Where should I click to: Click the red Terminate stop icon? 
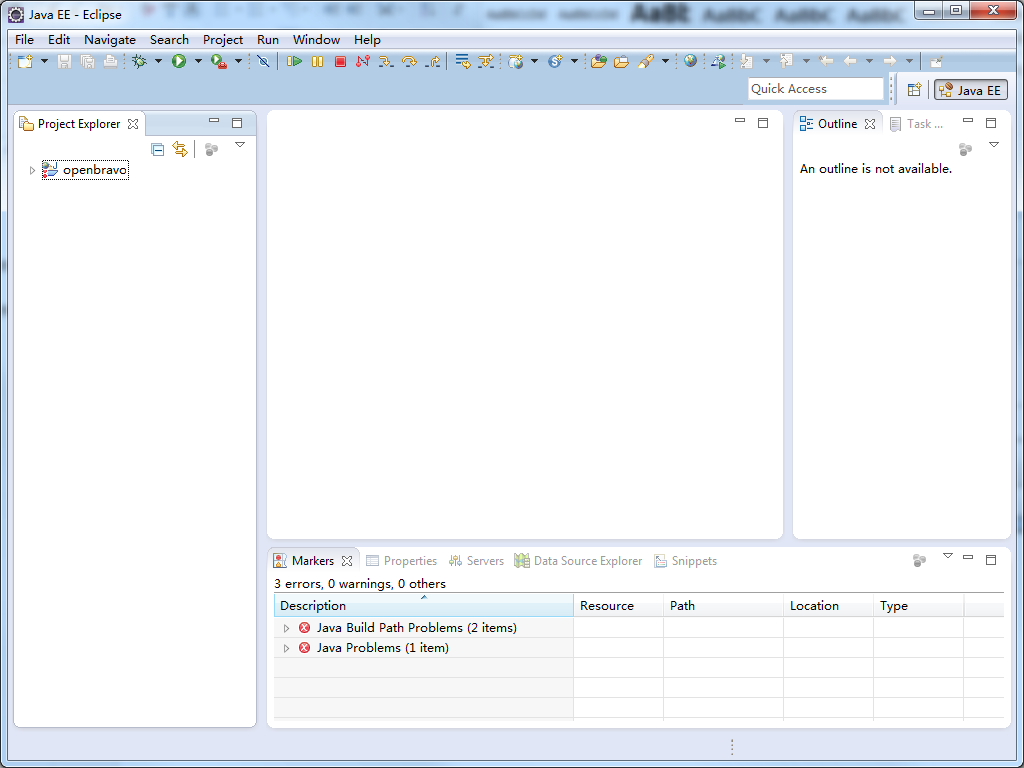(x=340, y=61)
